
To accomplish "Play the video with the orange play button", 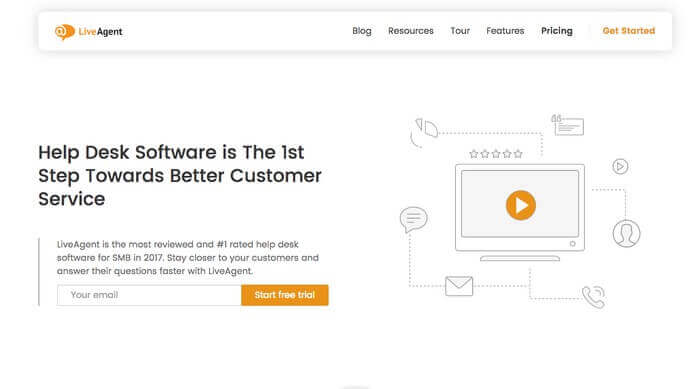I will point(521,205).
